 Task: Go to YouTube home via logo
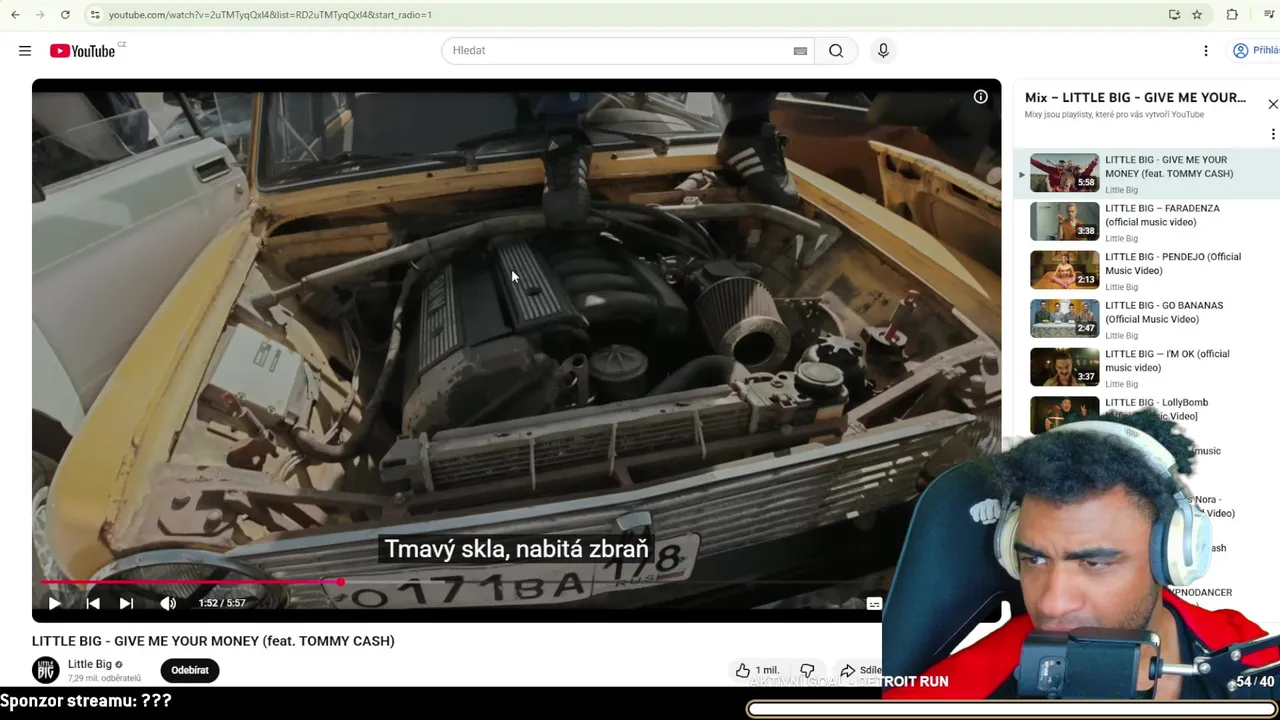pos(83,51)
